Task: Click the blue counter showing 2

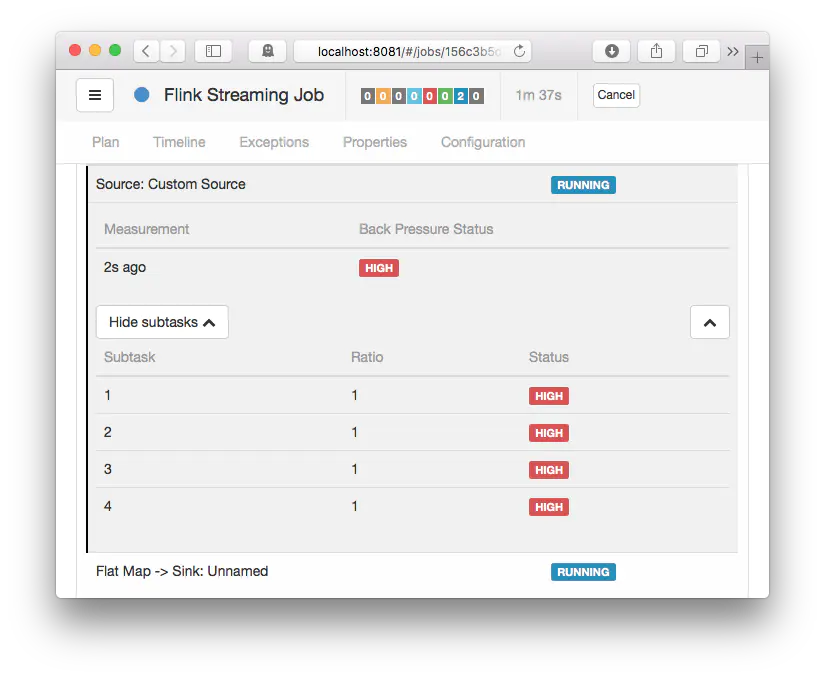Action: click(460, 96)
